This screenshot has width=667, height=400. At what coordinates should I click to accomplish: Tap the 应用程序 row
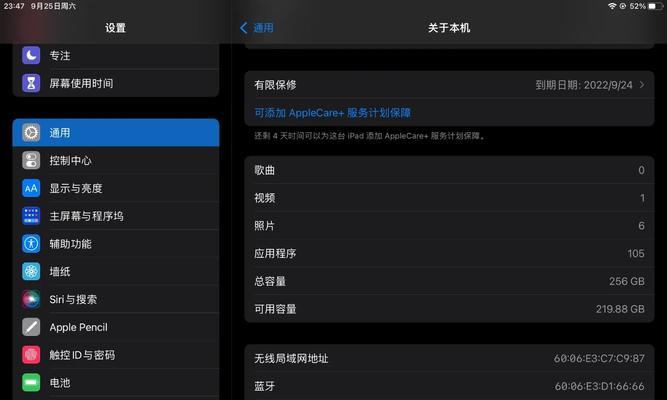[449, 254]
